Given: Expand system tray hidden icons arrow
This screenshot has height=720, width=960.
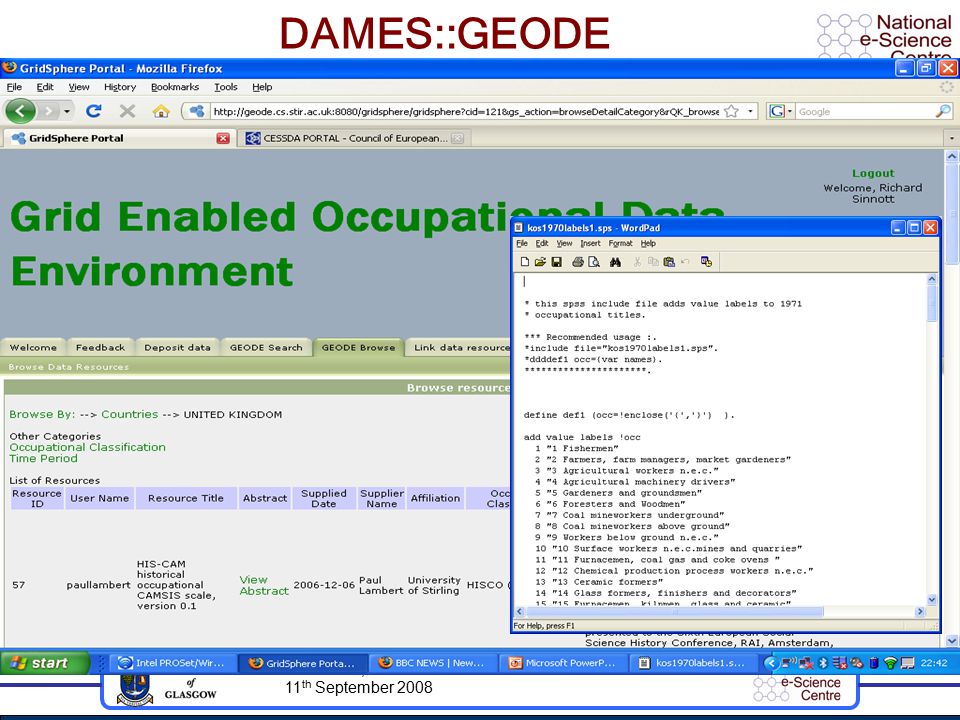Looking at the screenshot, I should pyautogui.click(x=771, y=662).
